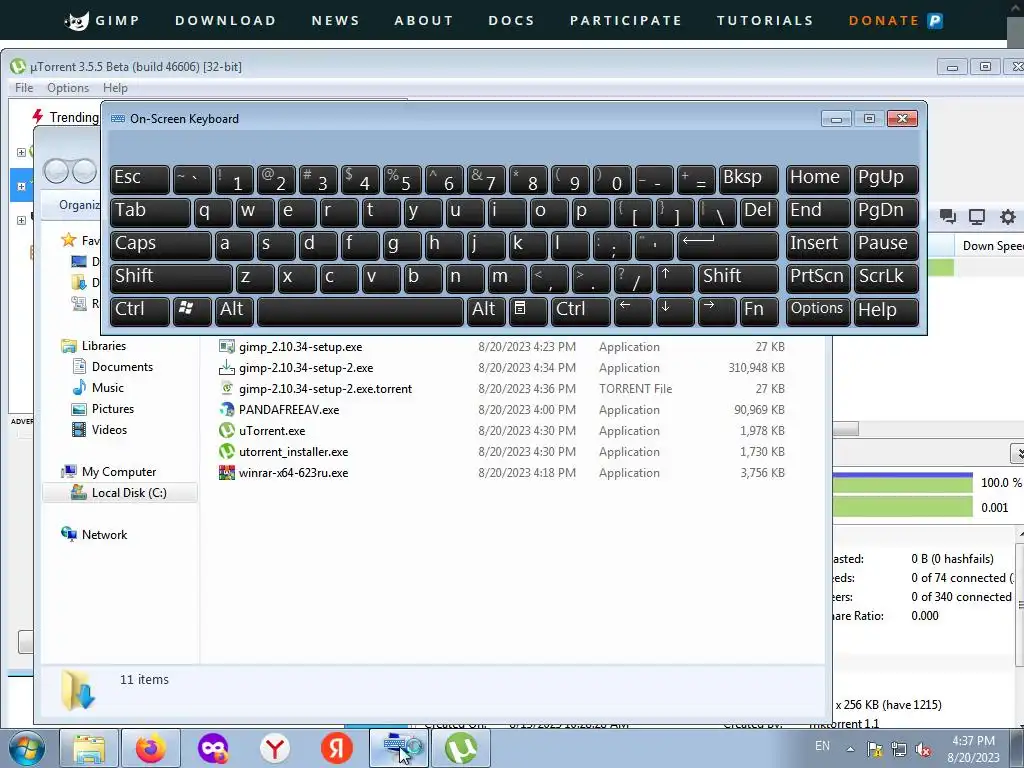Toggle right Shift key on keyboard
The width and height of the screenshot is (1024, 768).
[x=738, y=278]
